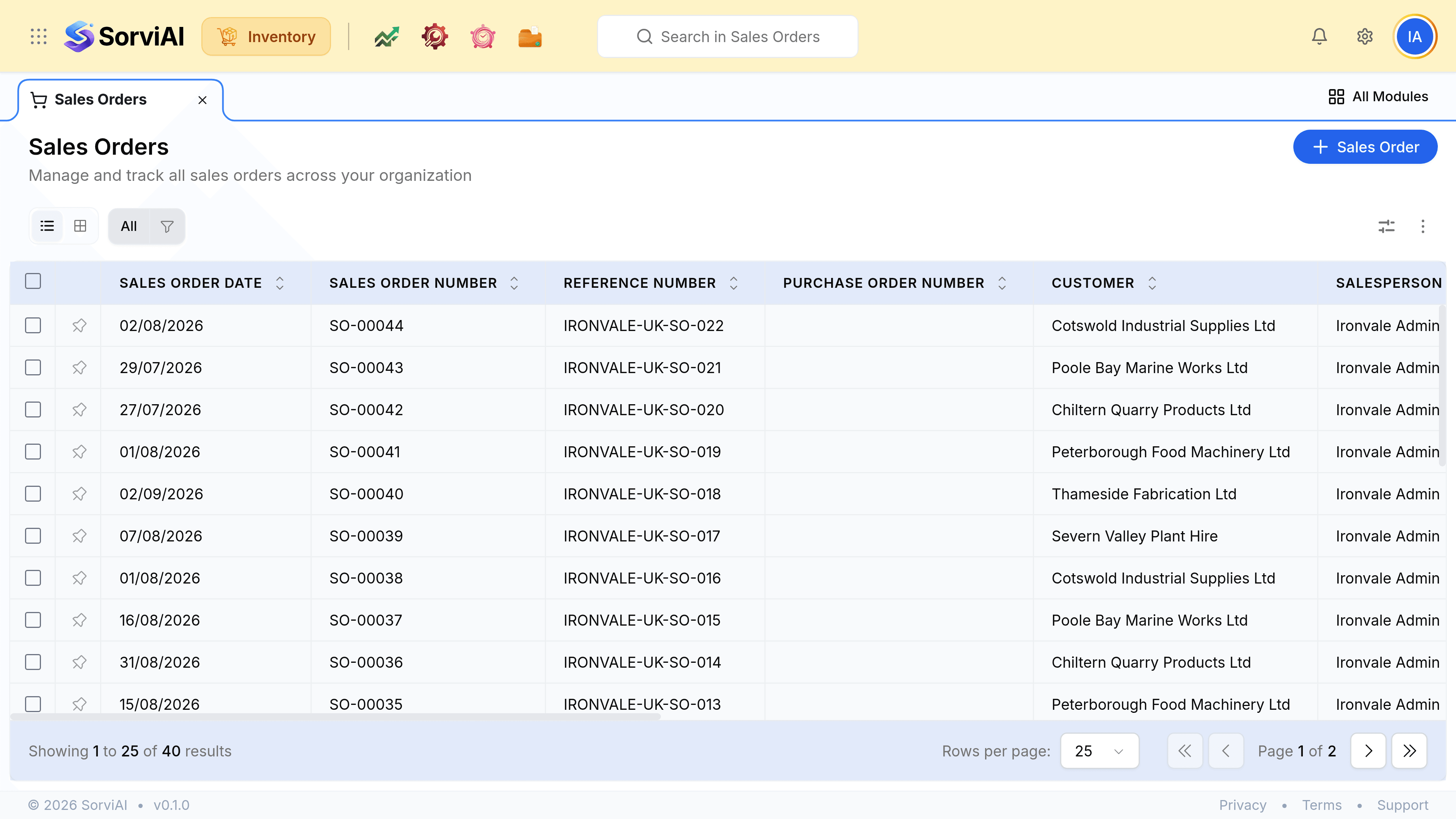Pin sales order SO-00040
The height and width of the screenshot is (819, 1456).
79,494
